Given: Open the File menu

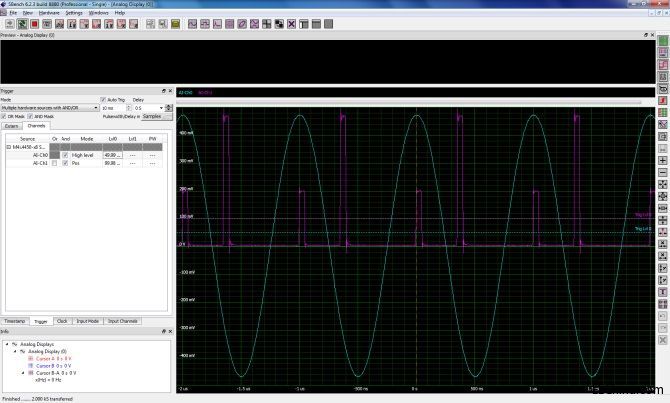Looking at the screenshot, I should [x=13, y=13].
